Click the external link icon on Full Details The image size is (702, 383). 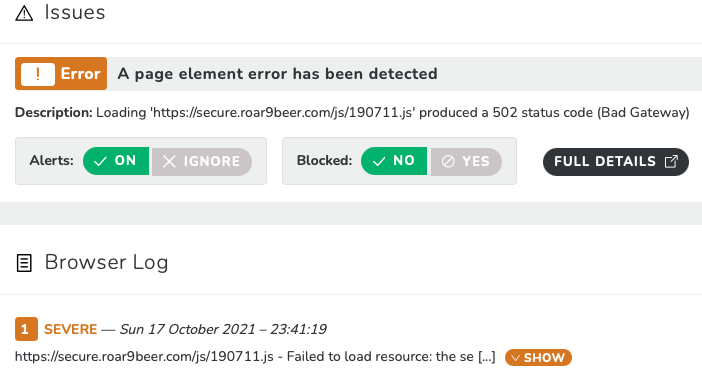tap(671, 161)
